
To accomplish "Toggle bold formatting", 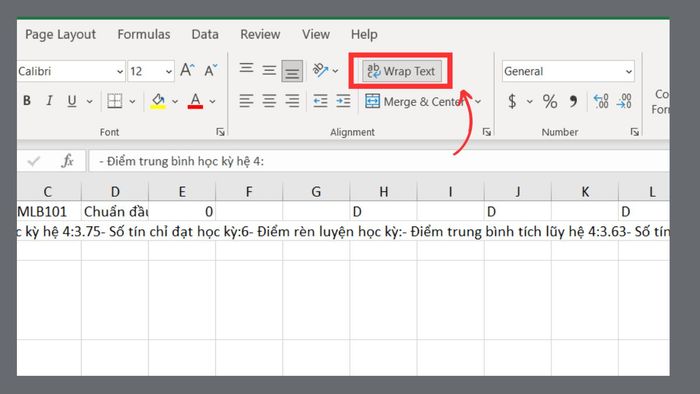I will [x=27, y=101].
